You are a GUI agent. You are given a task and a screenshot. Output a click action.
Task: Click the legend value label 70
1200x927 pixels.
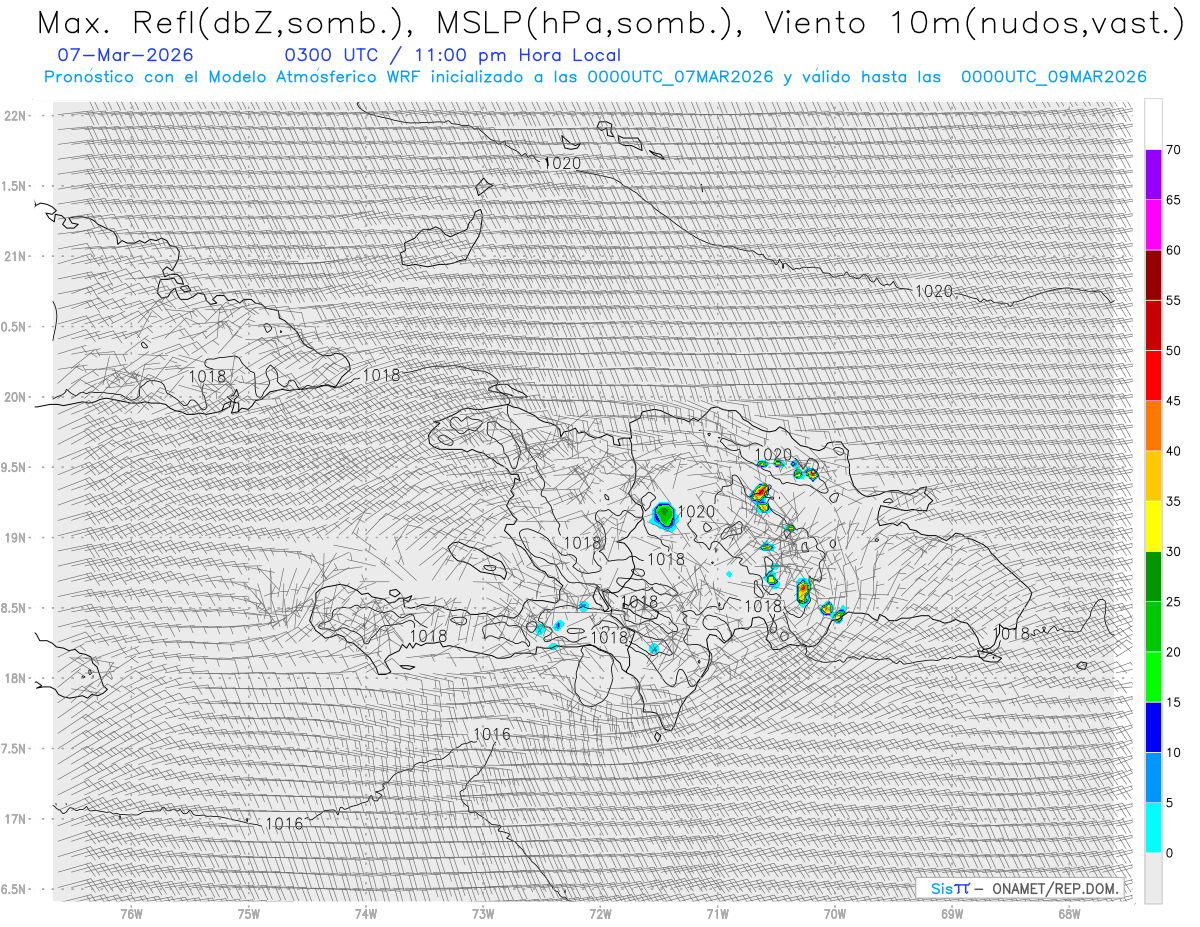point(1173,150)
